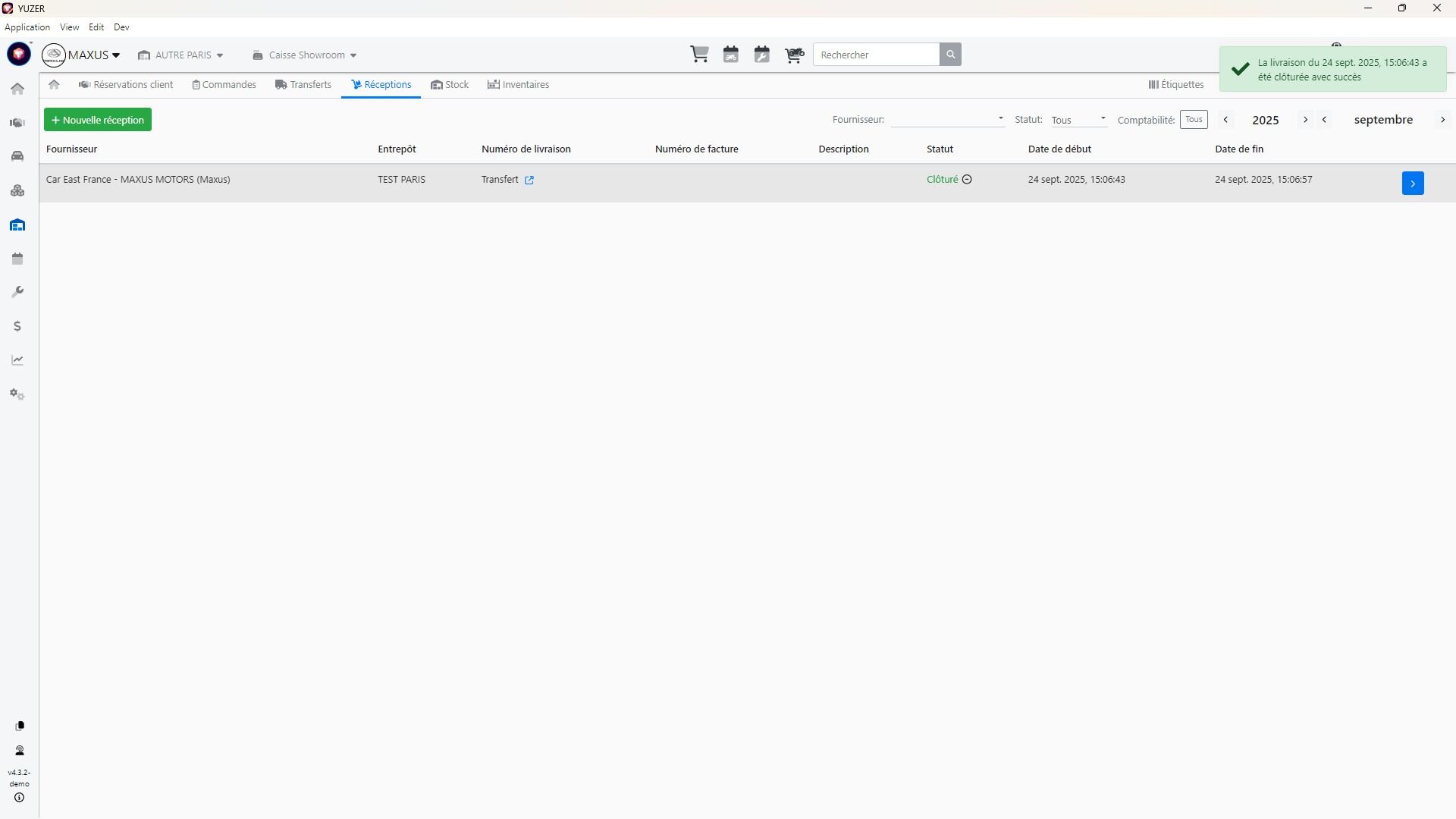Open the car icon in sidebar
Screen dimensions: 1456x819
click(17, 156)
